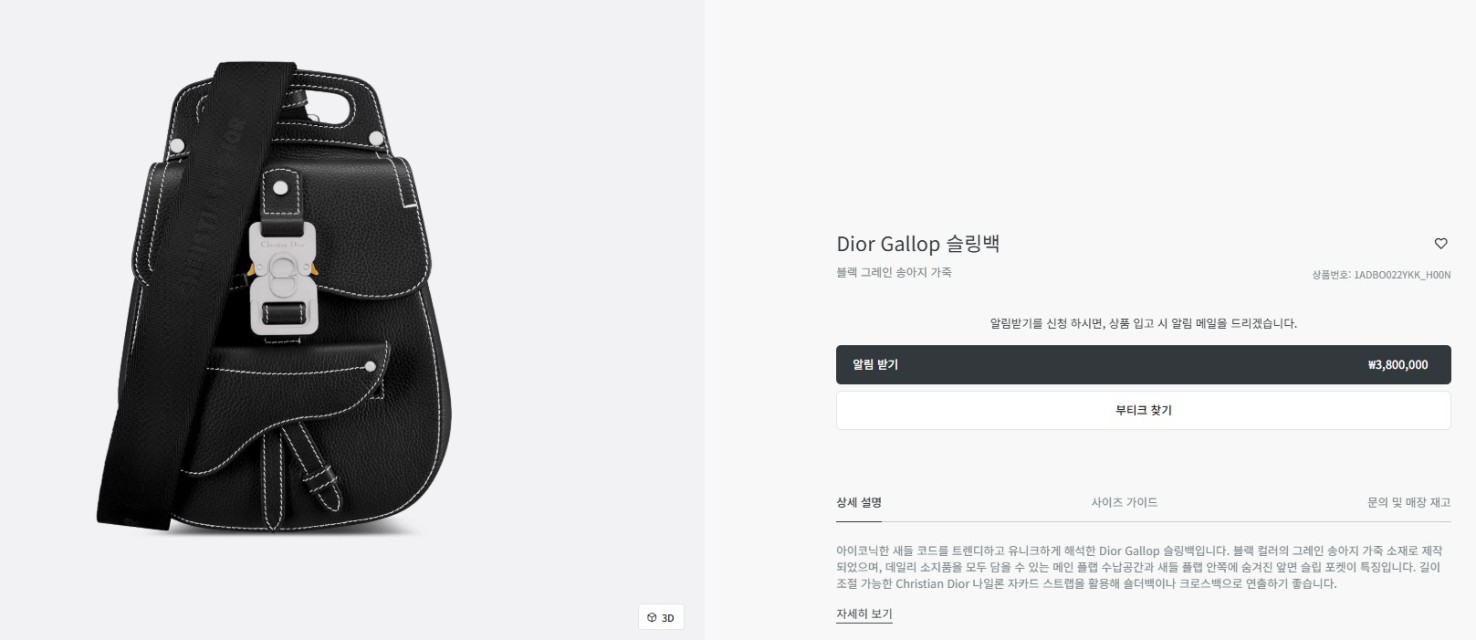Add the bag to wishlist with heart icon

[x=1441, y=243]
